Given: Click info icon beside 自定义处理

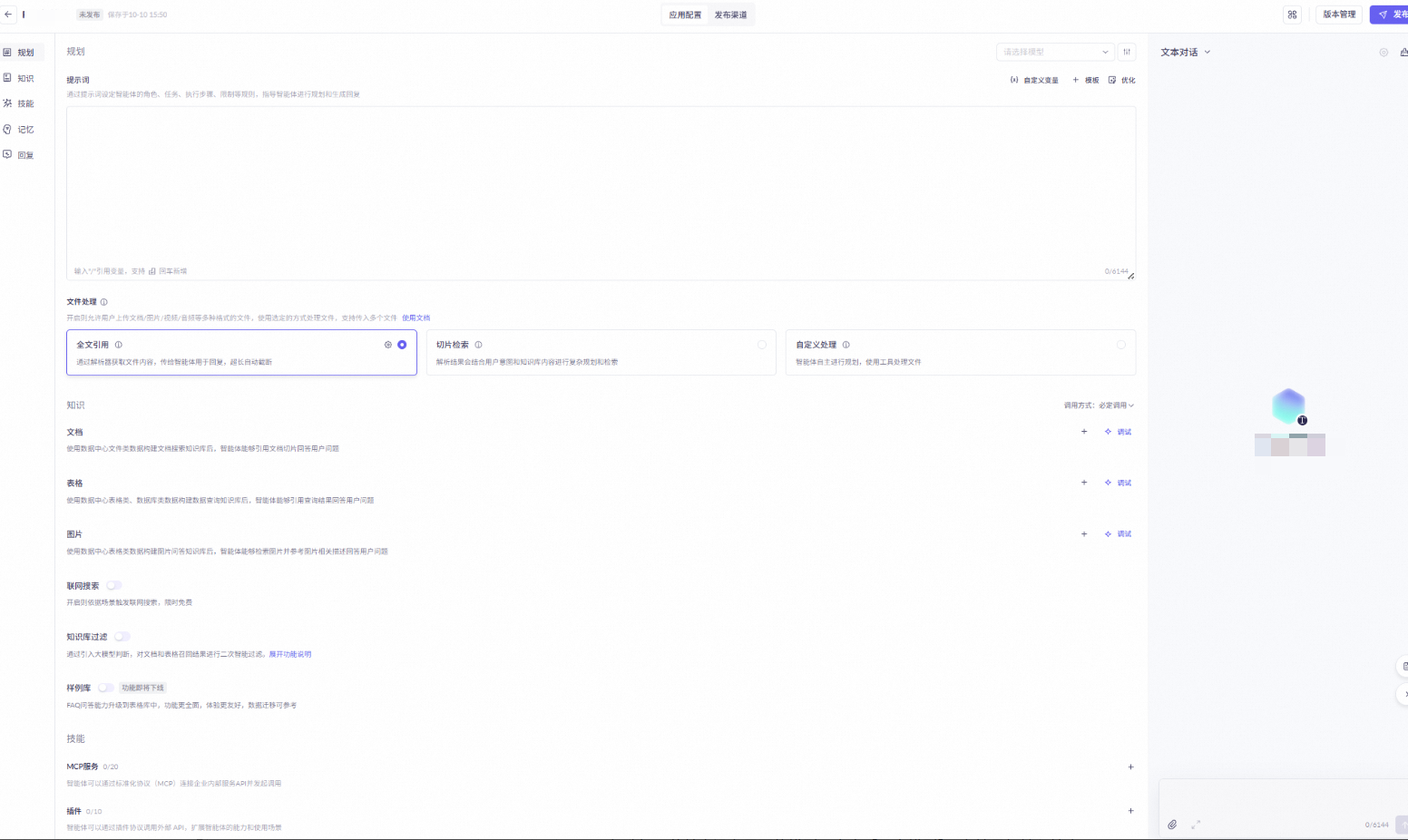Looking at the screenshot, I should (846, 345).
